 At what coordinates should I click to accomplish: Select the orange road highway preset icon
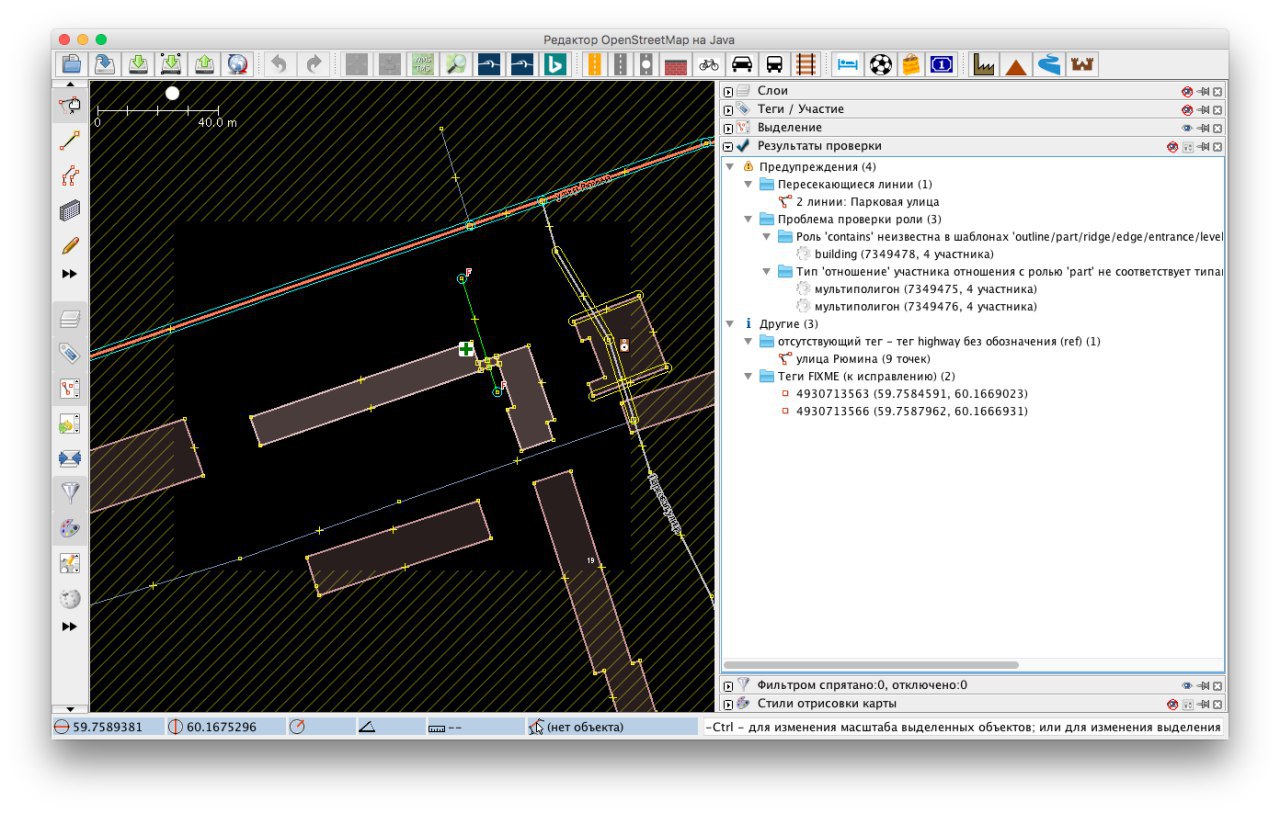point(595,65)
